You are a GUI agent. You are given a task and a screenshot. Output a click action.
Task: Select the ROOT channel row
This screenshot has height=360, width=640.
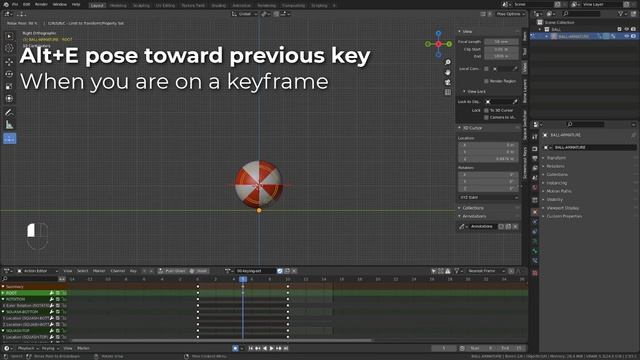pos(33,293)
